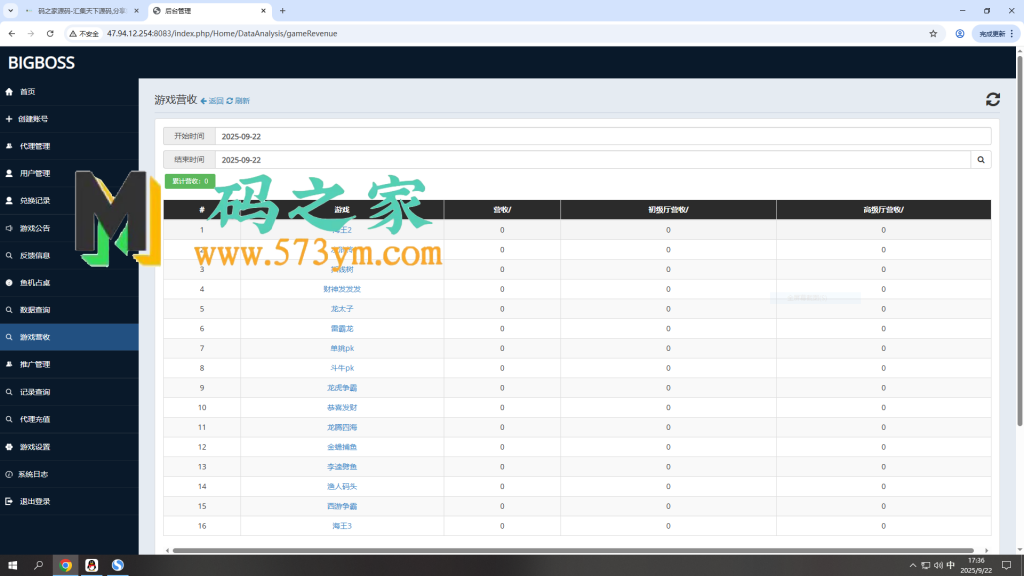Open the 龙虎争霸 game link
Image resolution: width=1024 pixels, height=576 pixels.
[x=342, y=388]
